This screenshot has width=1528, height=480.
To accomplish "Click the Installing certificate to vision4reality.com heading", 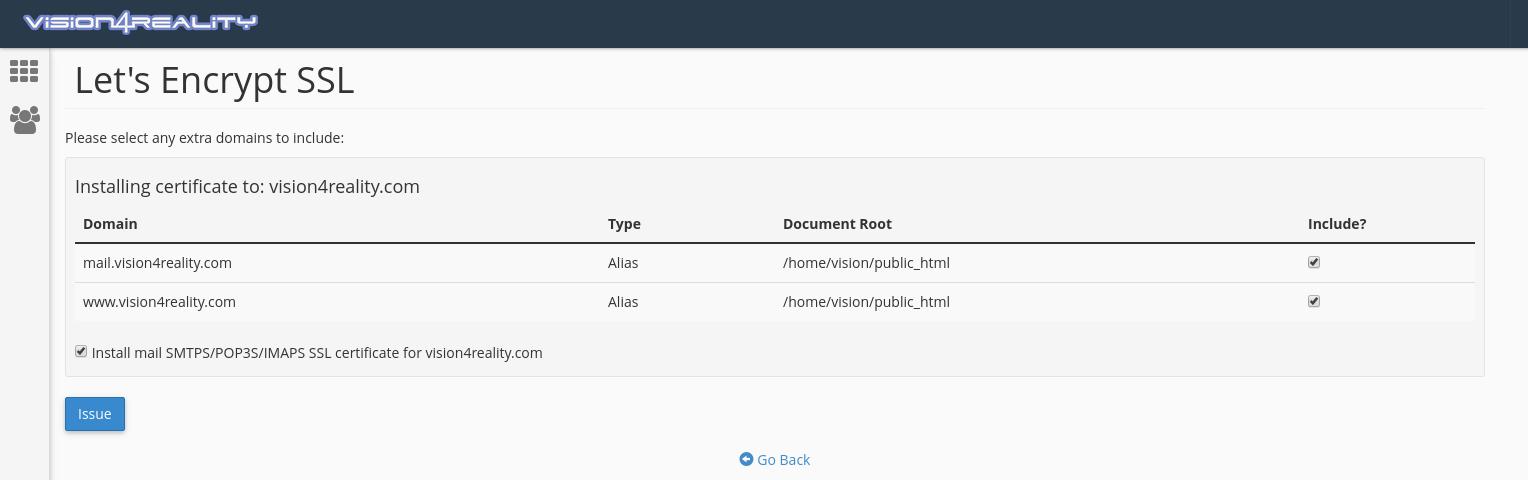I will pos(247,187).
